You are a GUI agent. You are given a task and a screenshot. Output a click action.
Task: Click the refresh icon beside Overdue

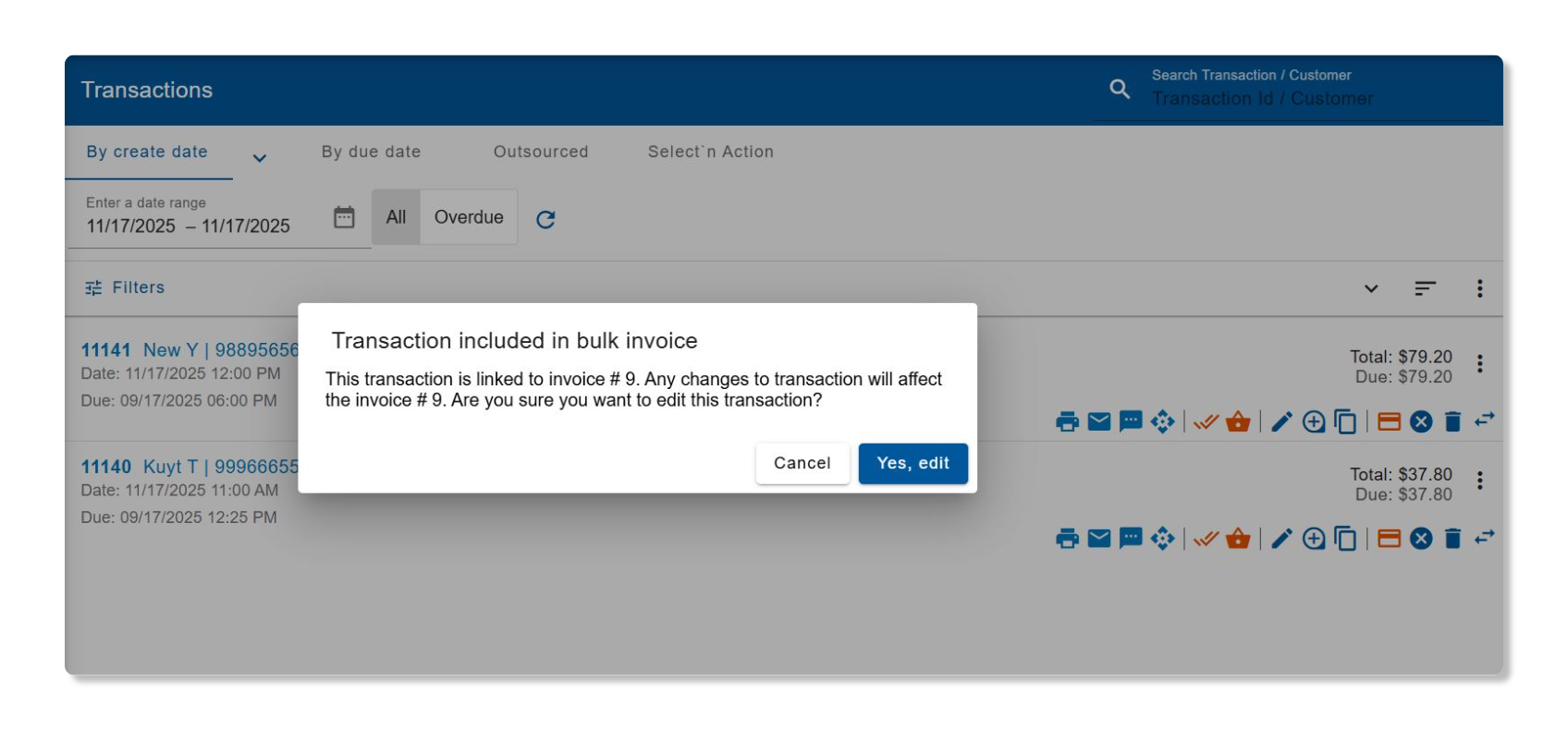click(x=545, y=219)
